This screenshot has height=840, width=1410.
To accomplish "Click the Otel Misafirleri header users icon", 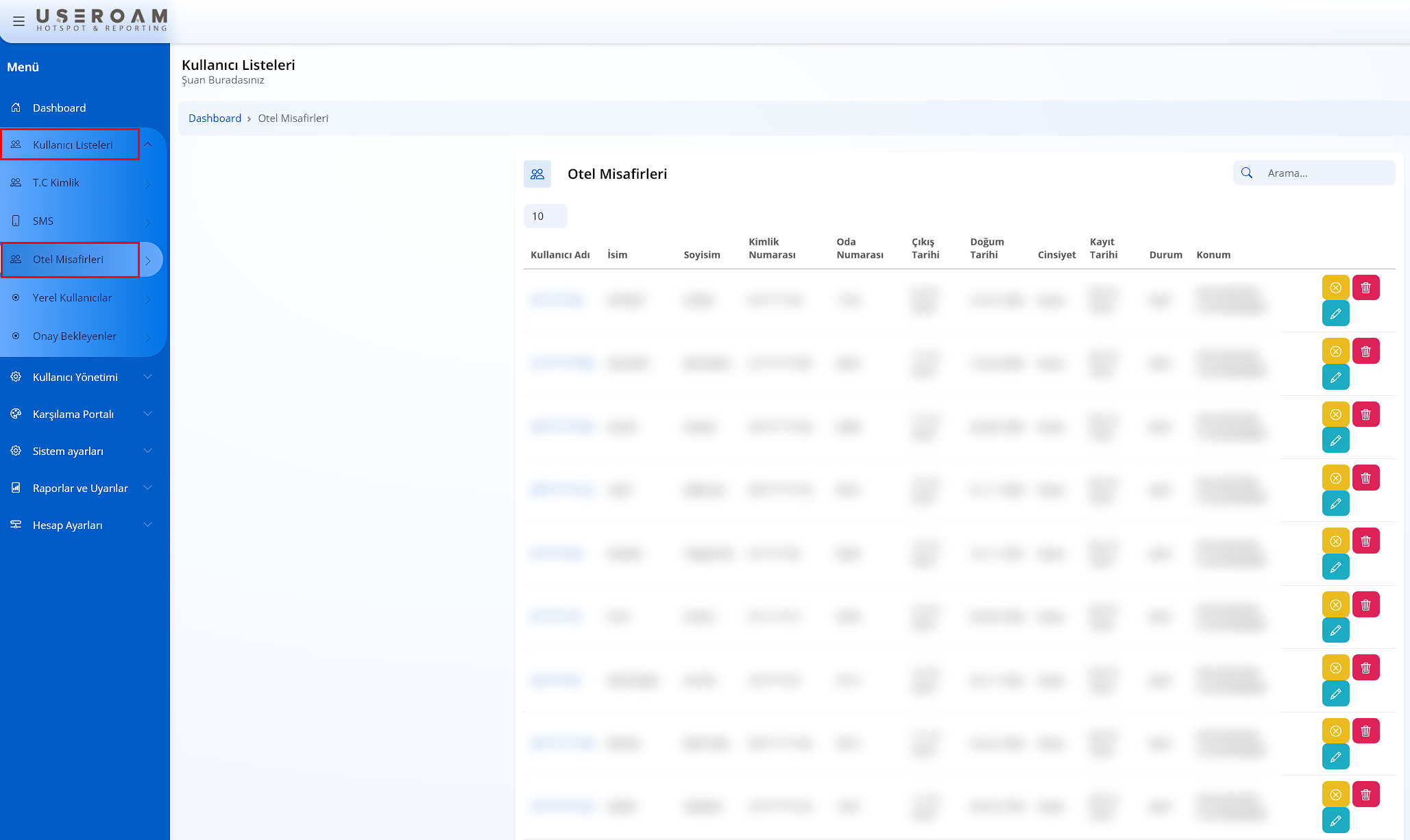I will coord(537,174).
